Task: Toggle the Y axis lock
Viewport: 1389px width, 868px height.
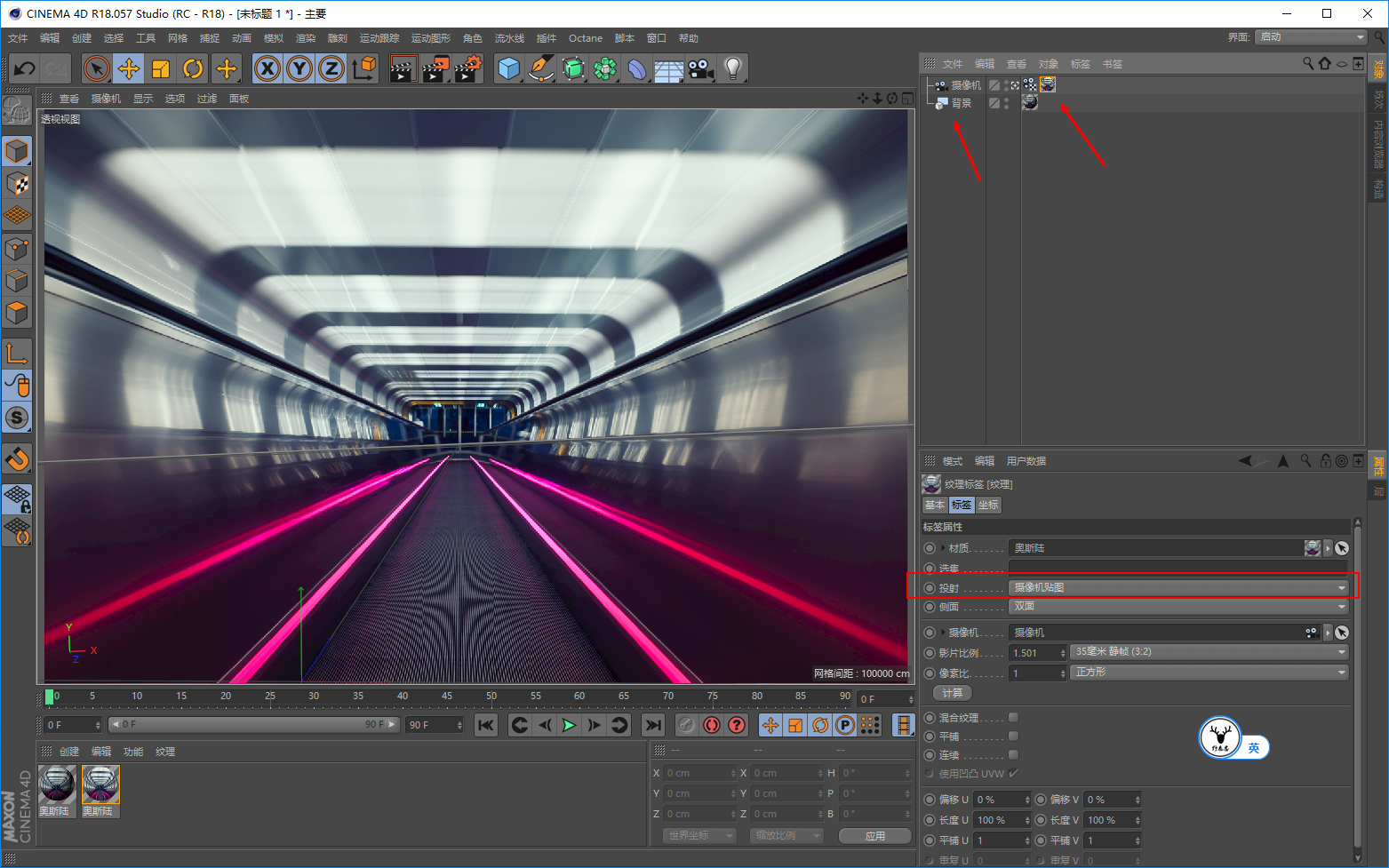Action: click(x=299, y=68)
